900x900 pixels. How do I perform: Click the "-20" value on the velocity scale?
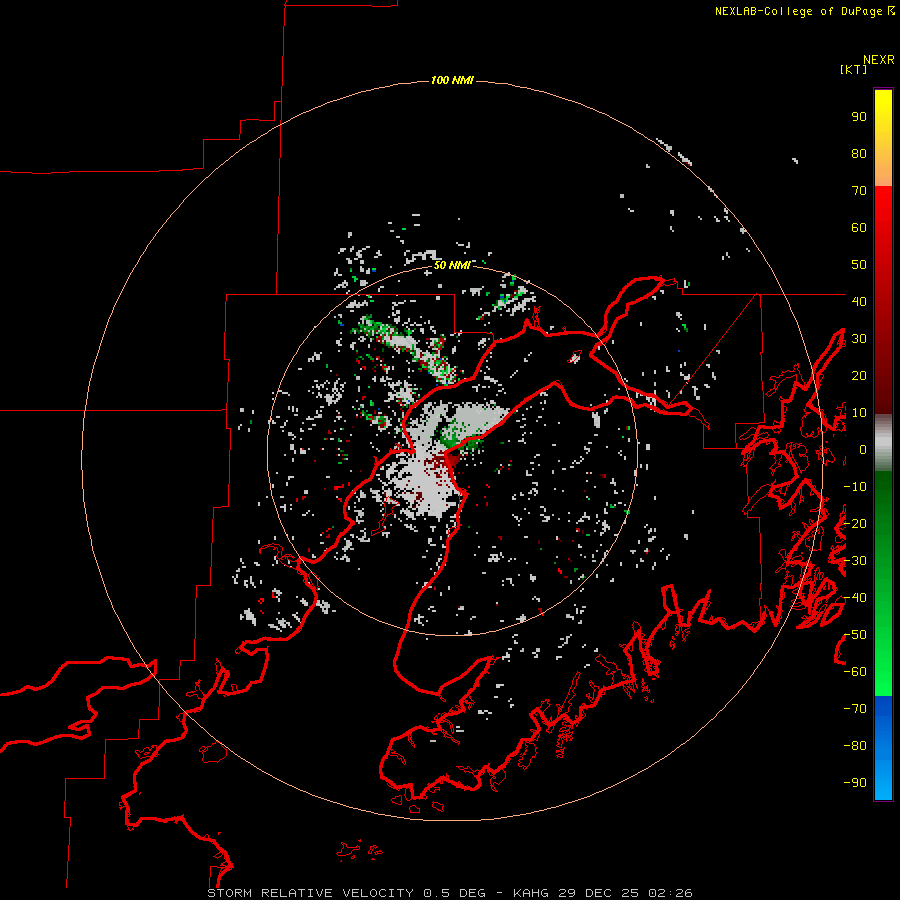pyautogui.click(x=855, y=523)
